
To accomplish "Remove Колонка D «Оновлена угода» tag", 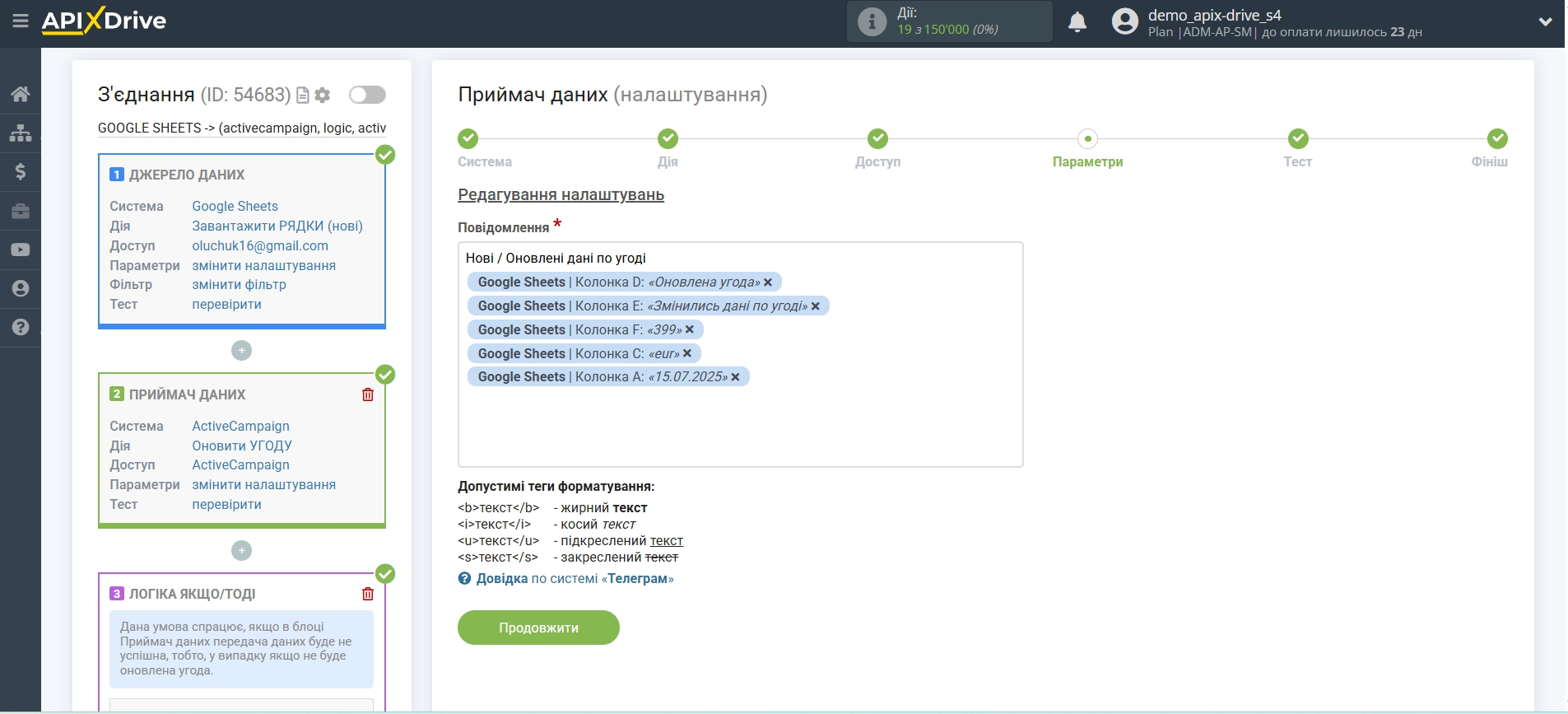I will tap(768, 282).
